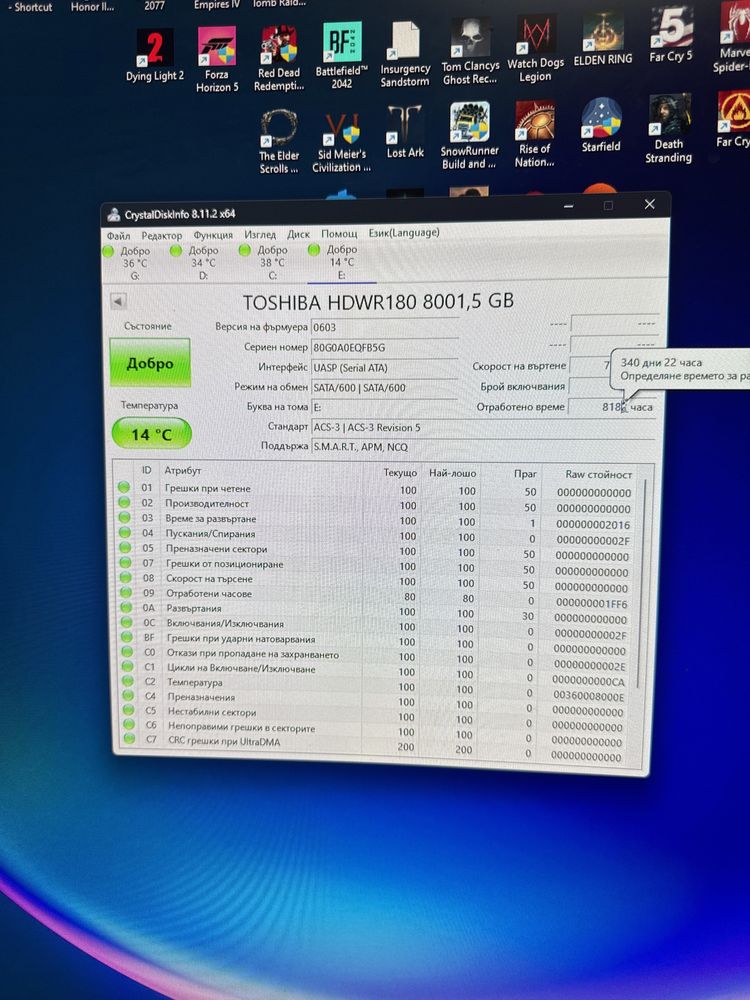Select row Пускания/Спирания
The width and height of the screenshot is (750, 1000).
coord(375,536)
